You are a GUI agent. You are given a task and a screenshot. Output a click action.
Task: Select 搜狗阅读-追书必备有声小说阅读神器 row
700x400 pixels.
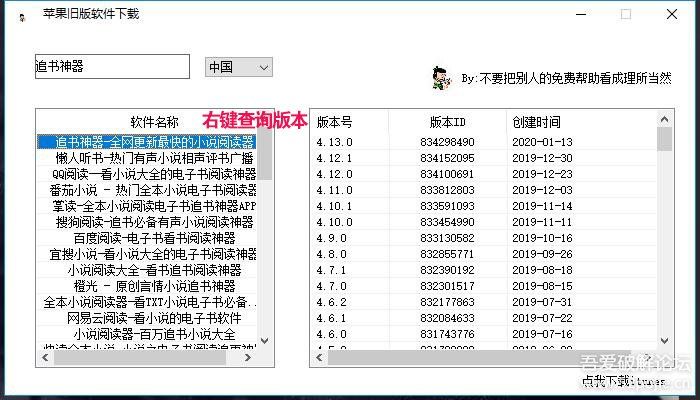coord(147,222)
